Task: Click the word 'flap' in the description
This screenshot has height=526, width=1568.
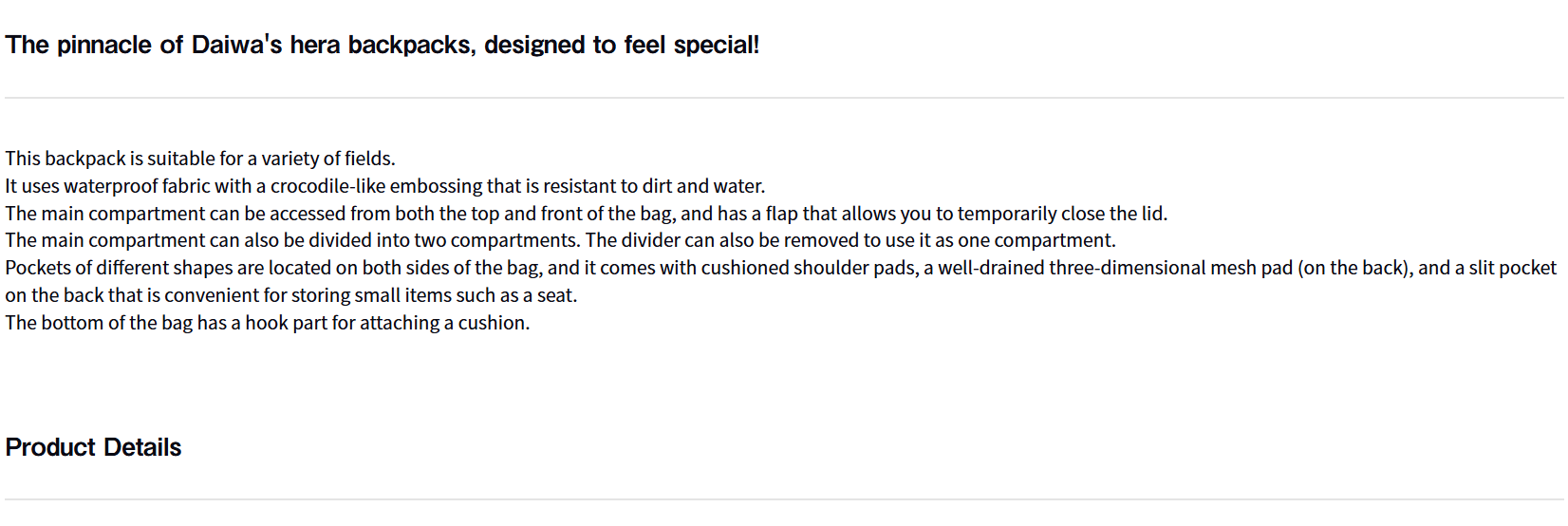Action: coord(781,214)
